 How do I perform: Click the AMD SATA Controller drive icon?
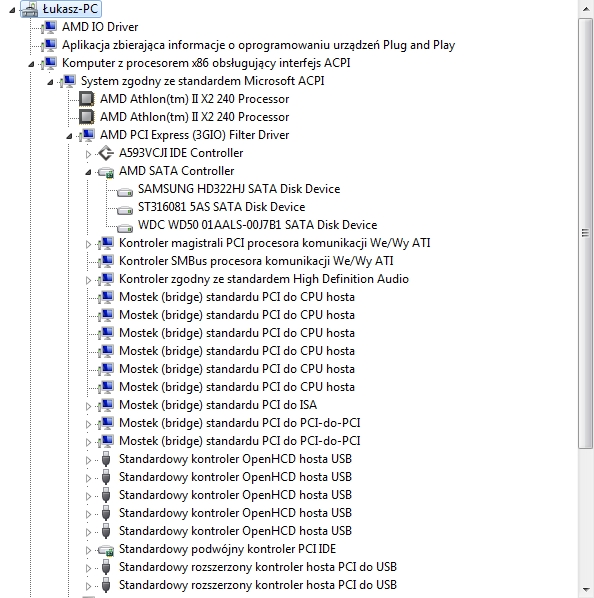(x=106, y=172)
